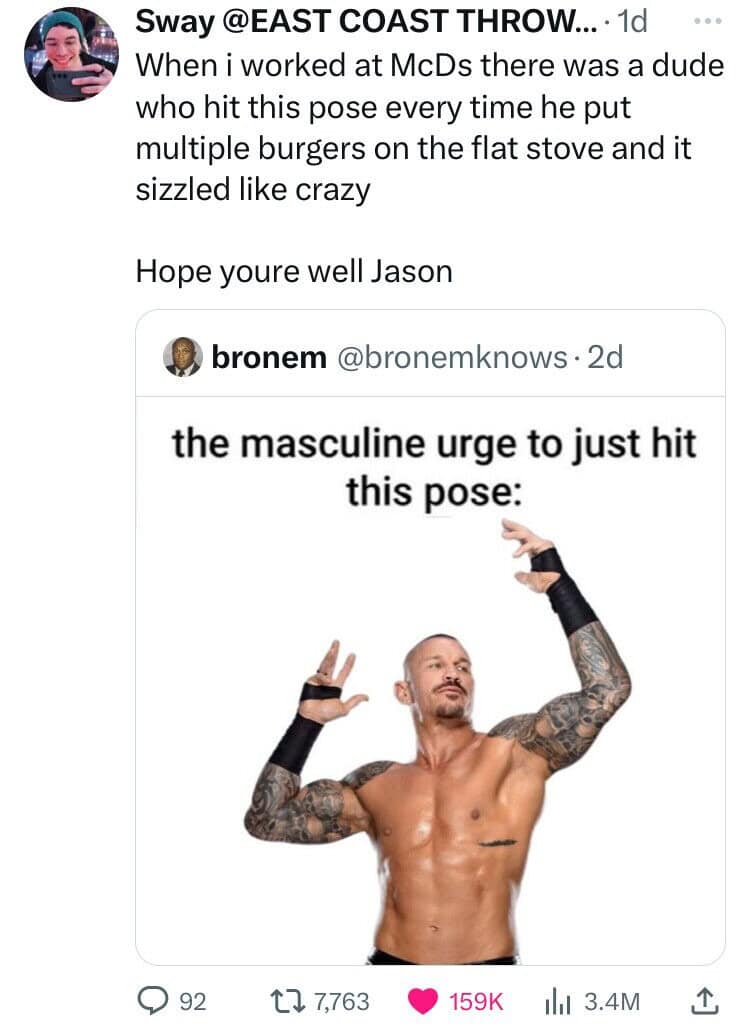
Task: Open the @bronemknows handle link
Action: tap(453, 357)
